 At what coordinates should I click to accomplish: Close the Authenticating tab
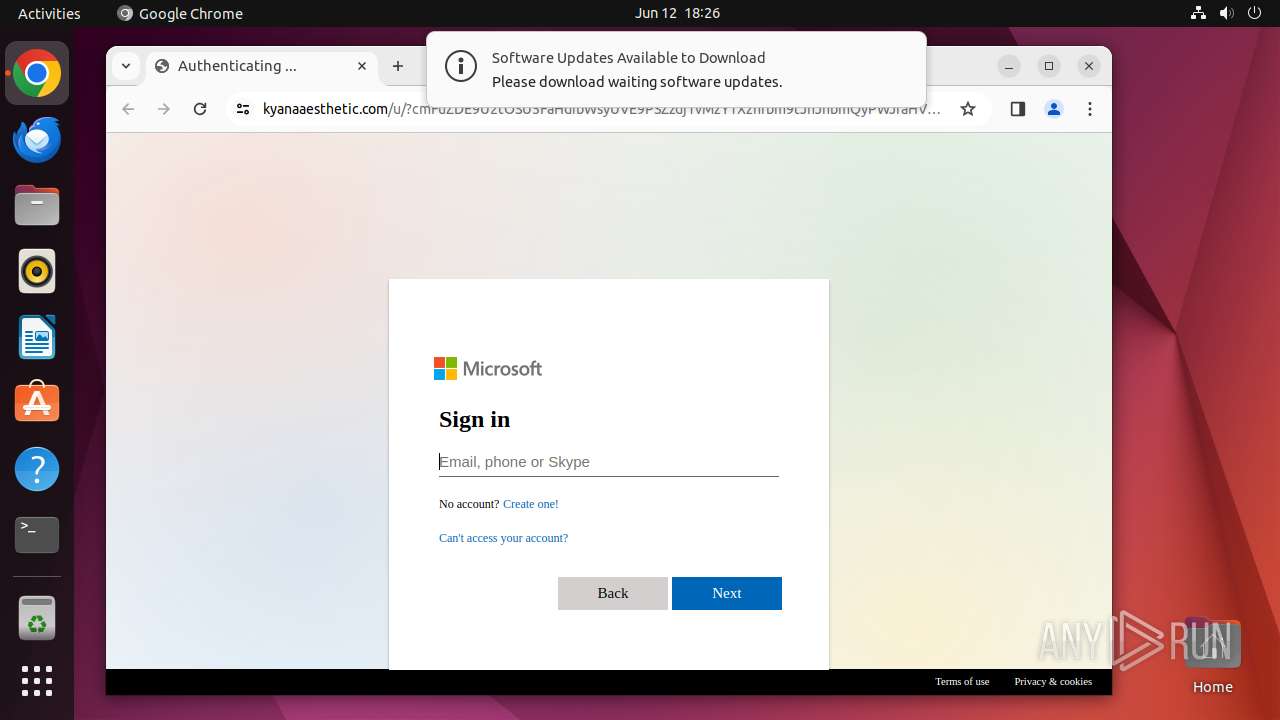point(362,66)
